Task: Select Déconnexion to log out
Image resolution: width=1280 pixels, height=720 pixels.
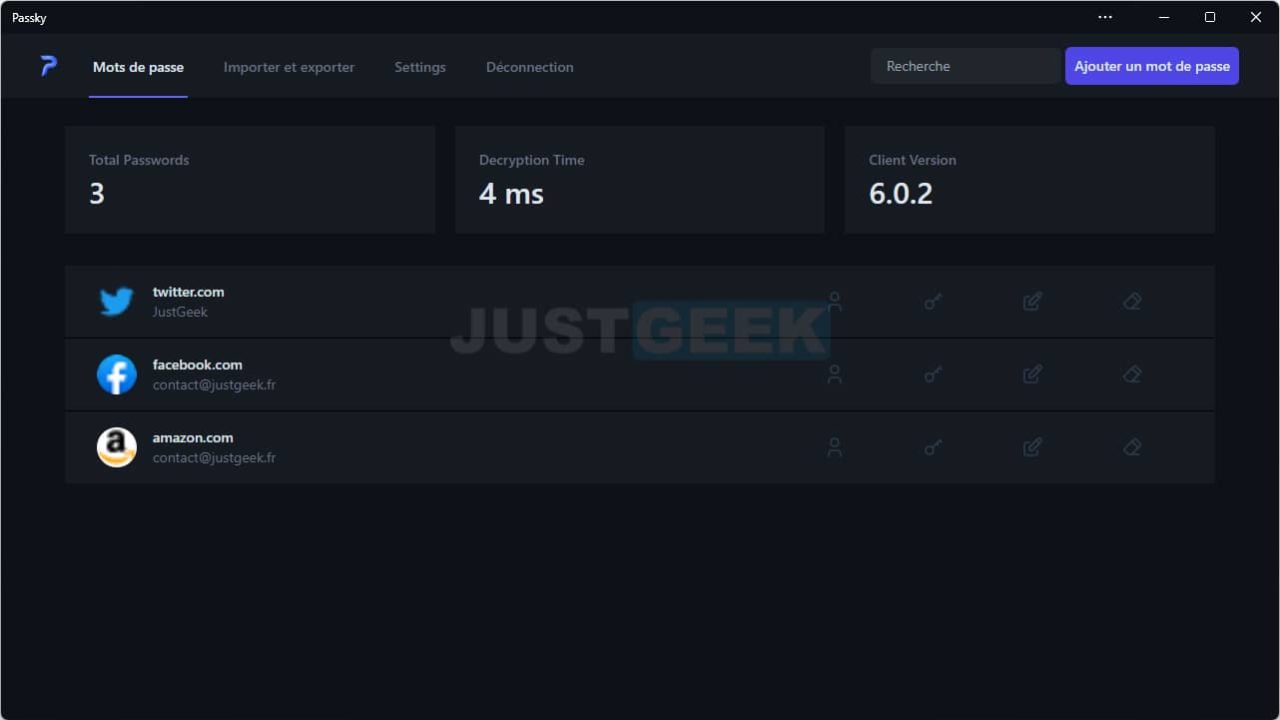Action: coord(530,67)
